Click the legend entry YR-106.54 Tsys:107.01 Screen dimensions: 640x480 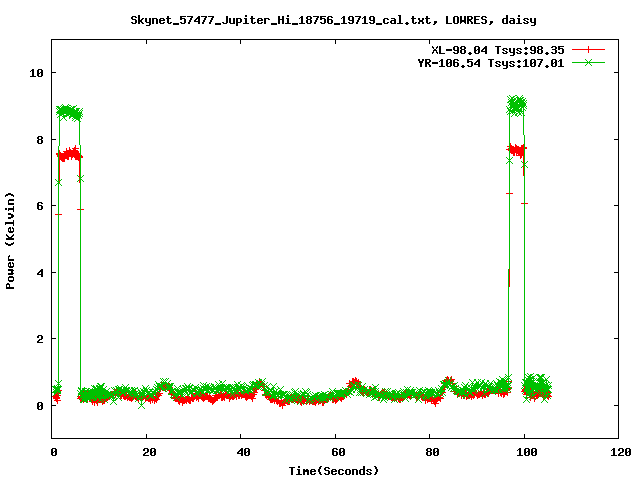(491, 63)
